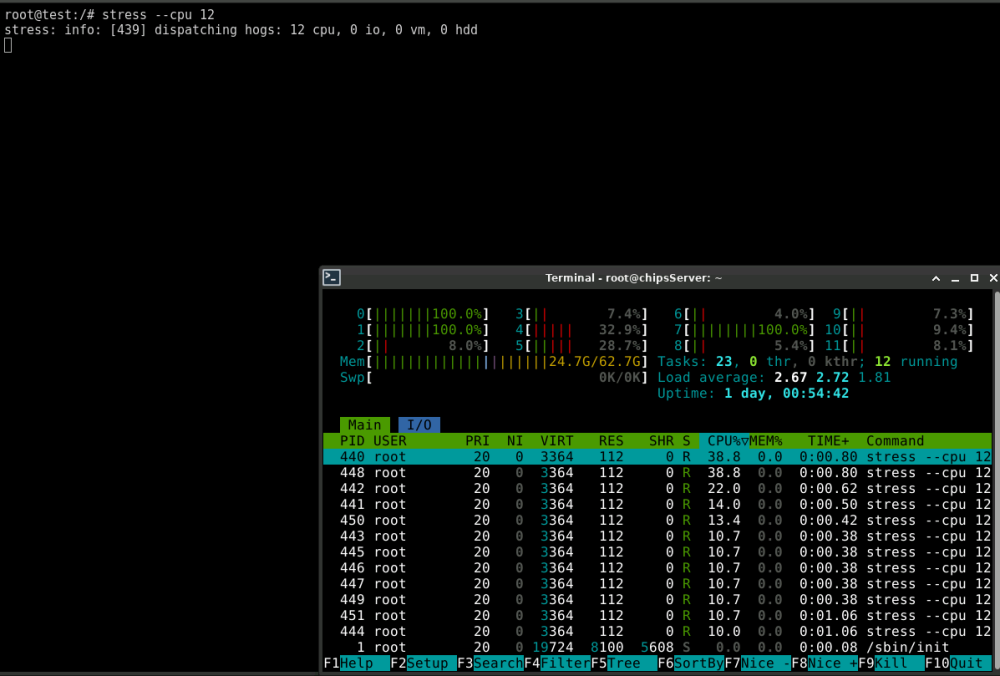The height and width of the screenshot is (676, 1000).
Task: Sort by the MEM% column header
Action: click(x=766, y=441)
